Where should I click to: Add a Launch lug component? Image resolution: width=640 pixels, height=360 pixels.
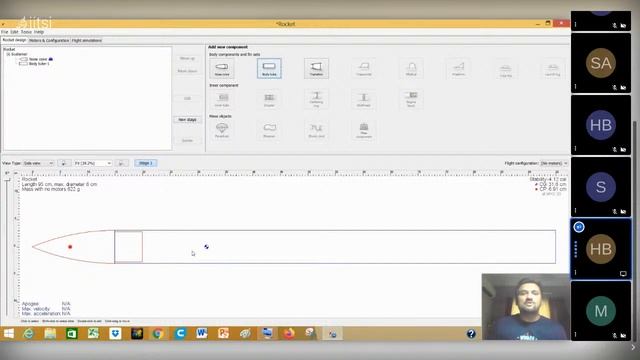553,69
